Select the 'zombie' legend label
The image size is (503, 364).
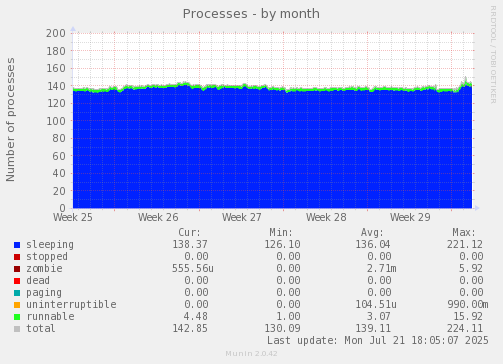tap(44, 268)
